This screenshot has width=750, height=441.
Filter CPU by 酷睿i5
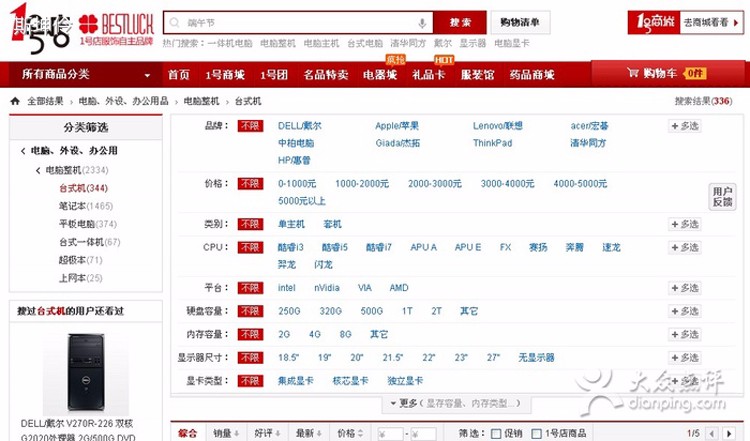click(335, 247)
